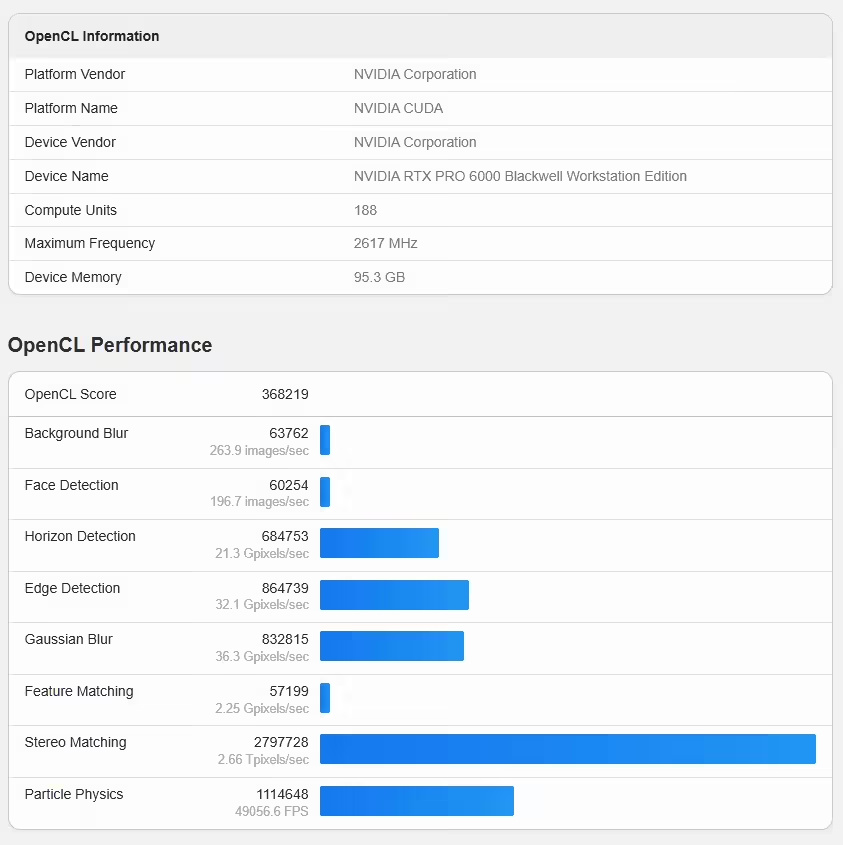
Task: Click the Stereo Matching label
Action: pyautogui.click(x=75, y=743)
